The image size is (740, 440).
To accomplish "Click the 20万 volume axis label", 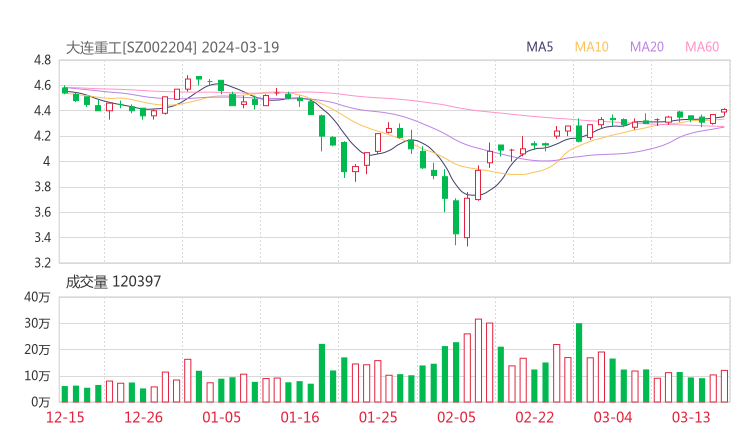I will [x=37, y=350].
